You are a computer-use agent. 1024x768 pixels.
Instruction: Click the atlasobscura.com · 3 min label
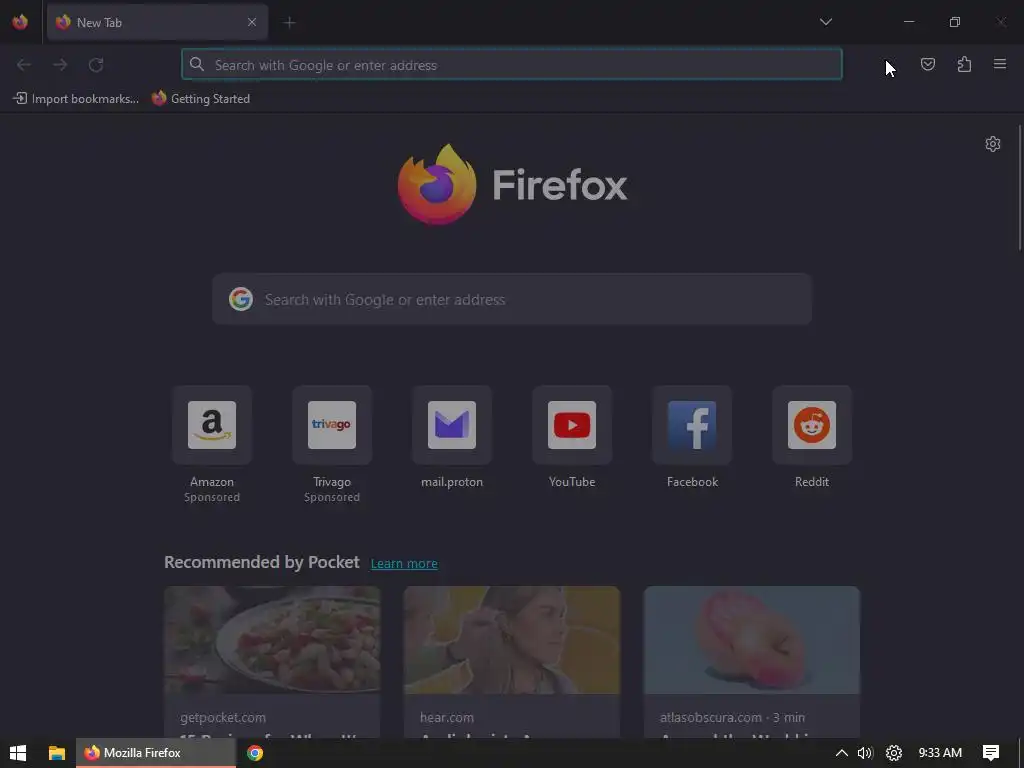click(x=732, y=717)
